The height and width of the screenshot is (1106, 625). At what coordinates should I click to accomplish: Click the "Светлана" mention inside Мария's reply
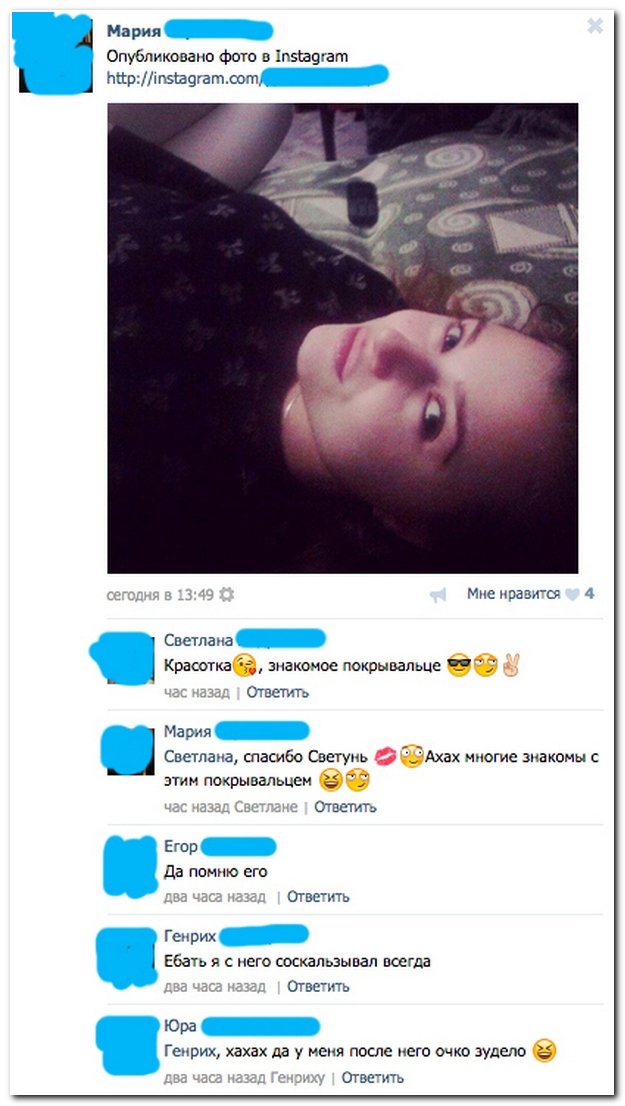coord(198,757)
